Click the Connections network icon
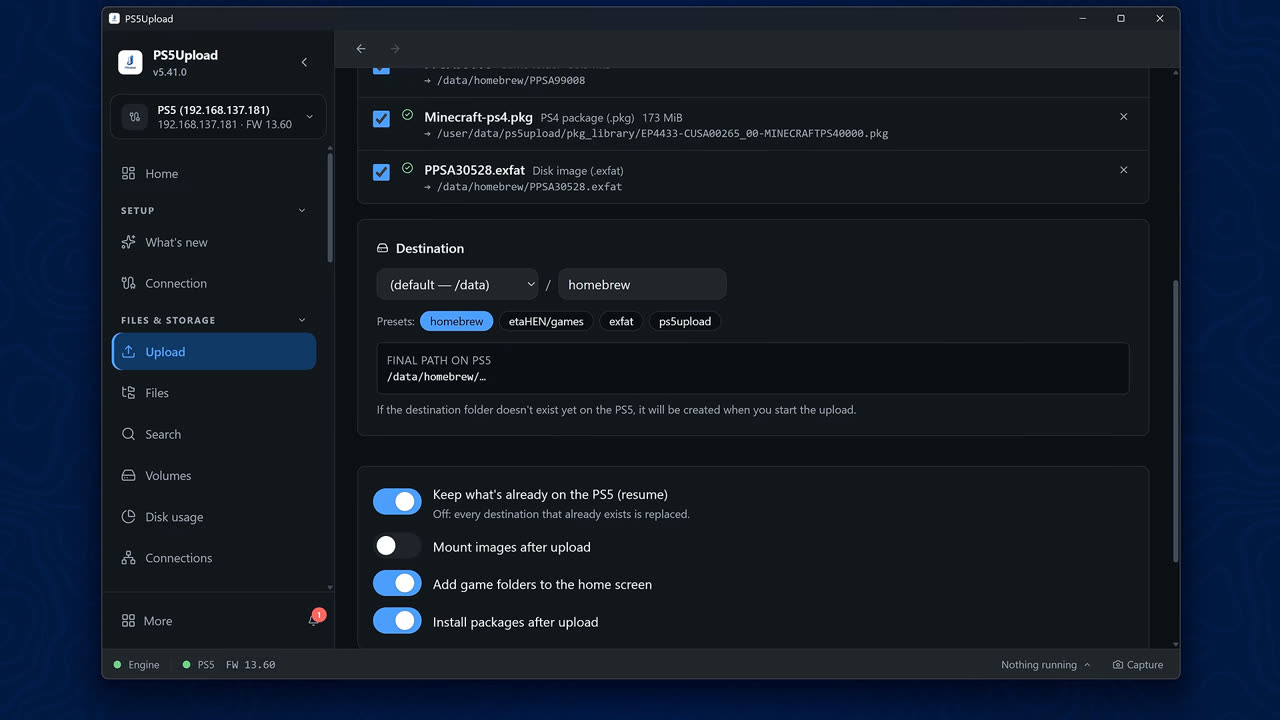The height and width of the screenshot is (720, 1280). (x=128, y=558)
